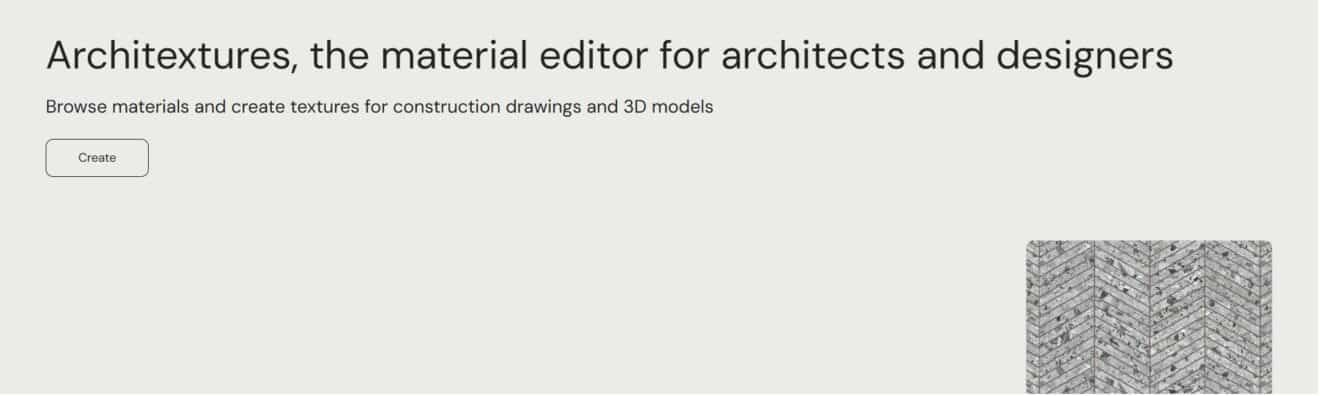
Task: Click the center seam of the herringbone texture
Action: [1149, 318]
